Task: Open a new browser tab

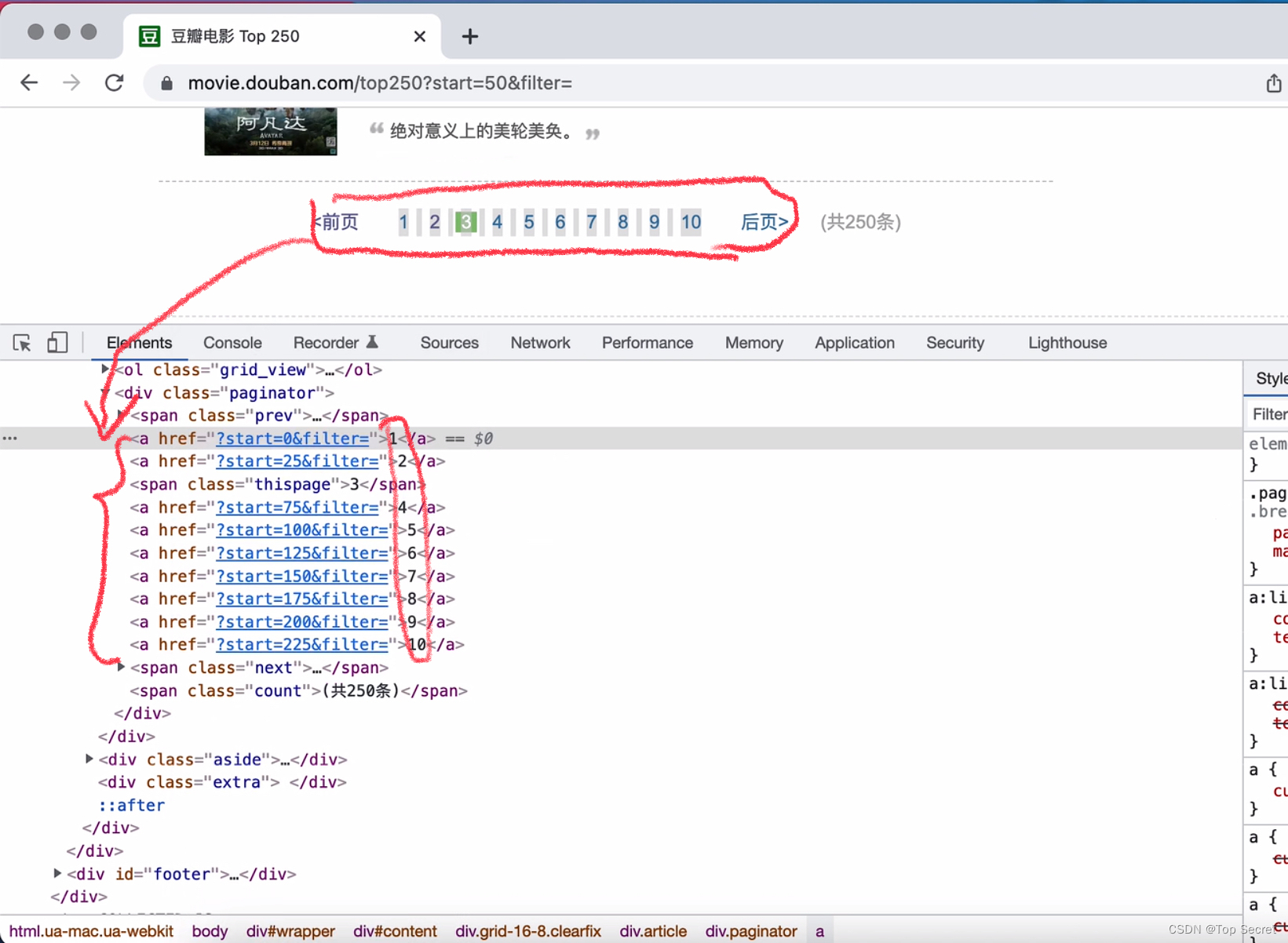Action: point(469,36)
